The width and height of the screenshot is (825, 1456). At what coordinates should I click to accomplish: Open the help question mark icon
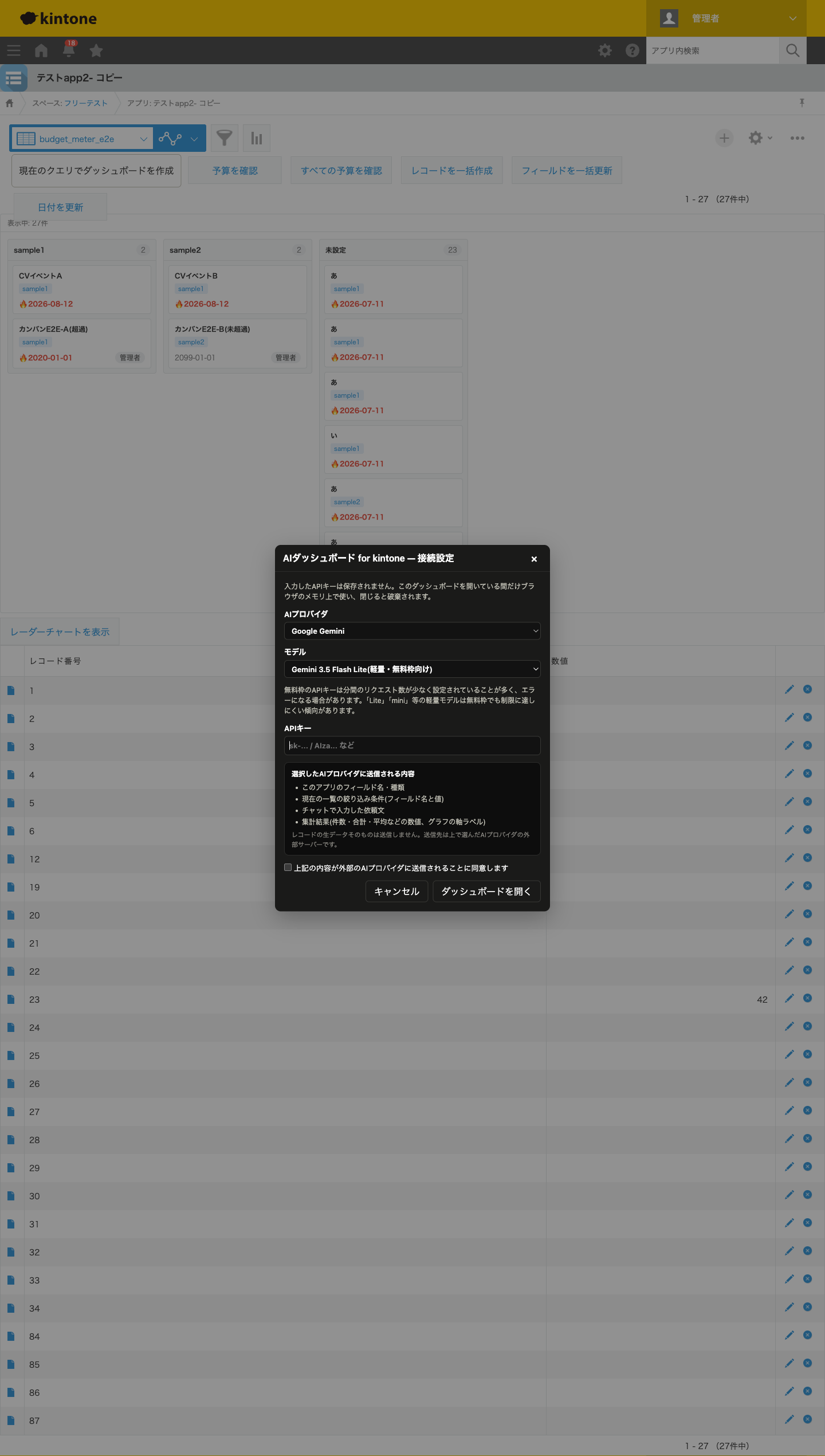[x=632, y=50]
